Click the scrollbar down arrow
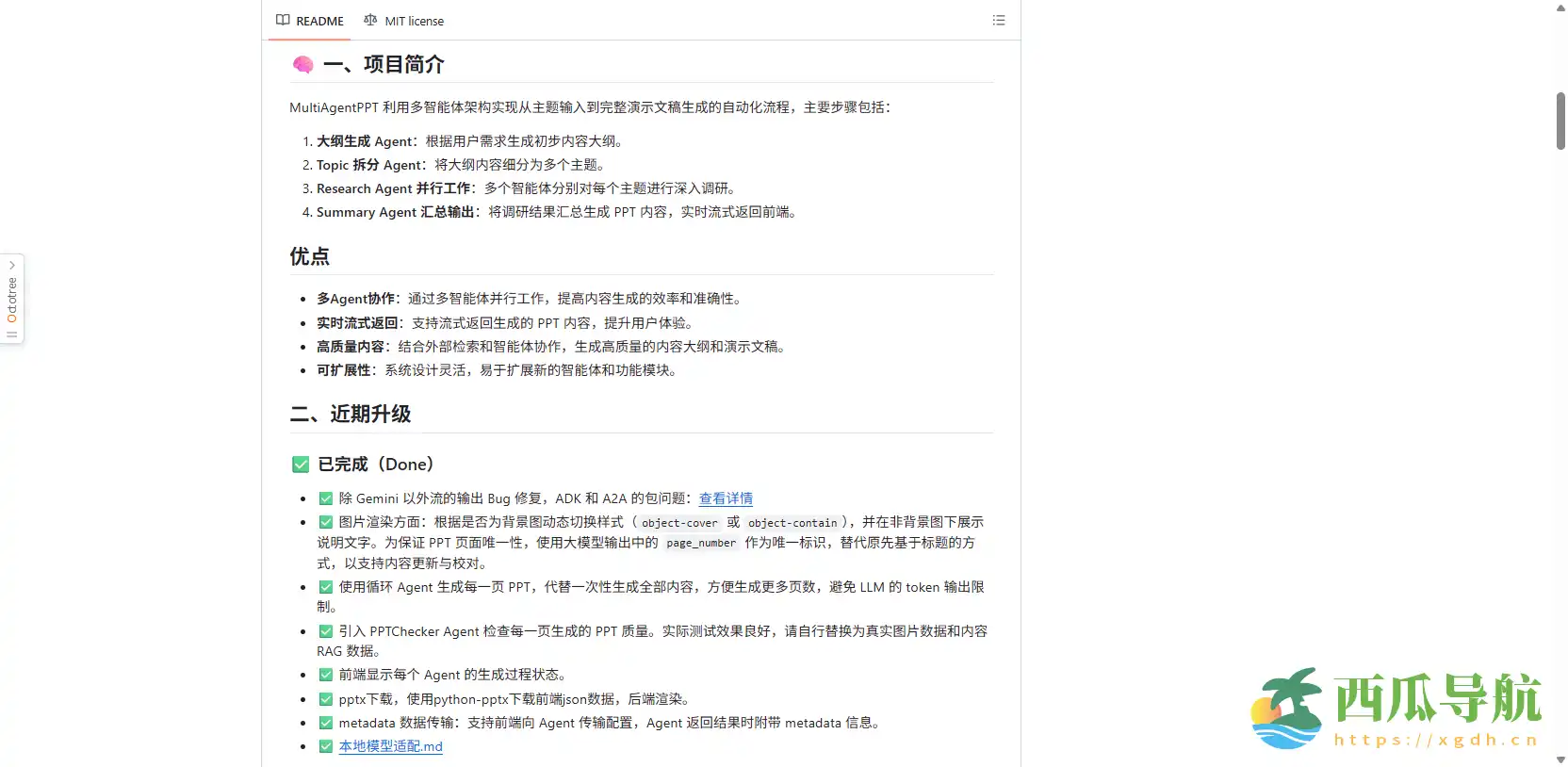Screen dimensions: 1568x767 click(x=1560, y=759)
